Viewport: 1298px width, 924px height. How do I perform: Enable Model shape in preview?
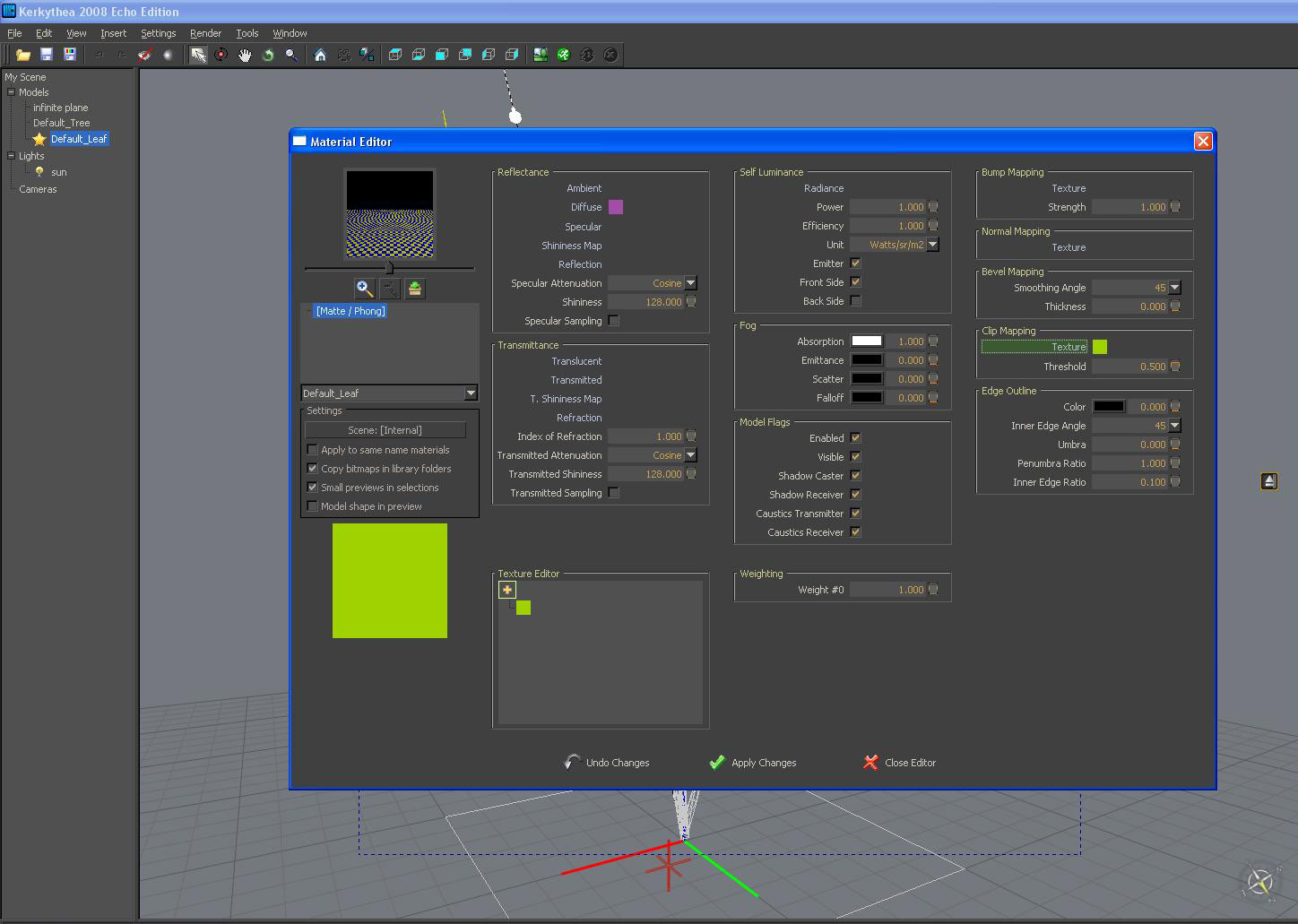[x=313, y=506]
